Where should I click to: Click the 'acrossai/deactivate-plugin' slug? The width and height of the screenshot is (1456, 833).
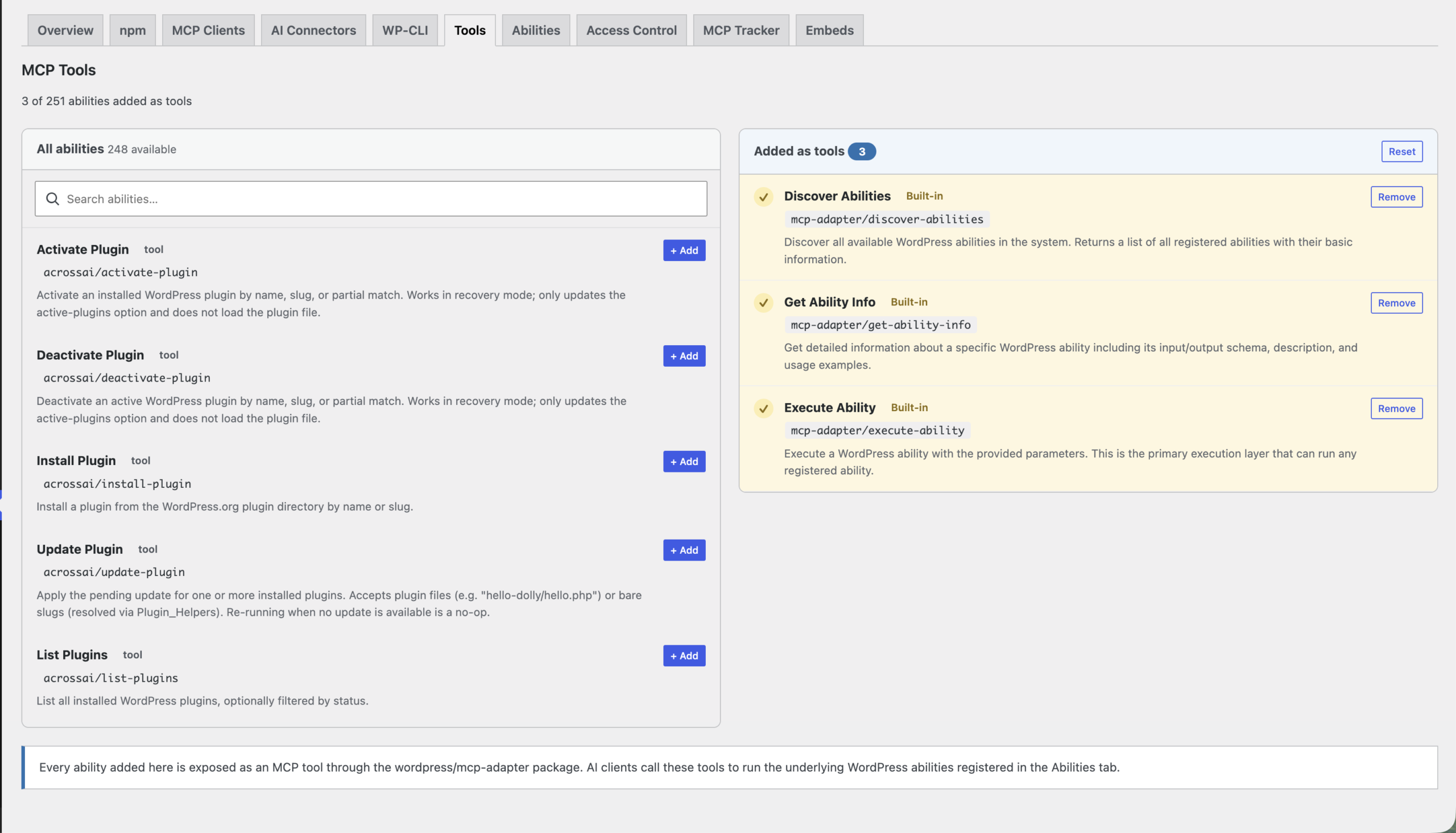(x=126, y=378)
